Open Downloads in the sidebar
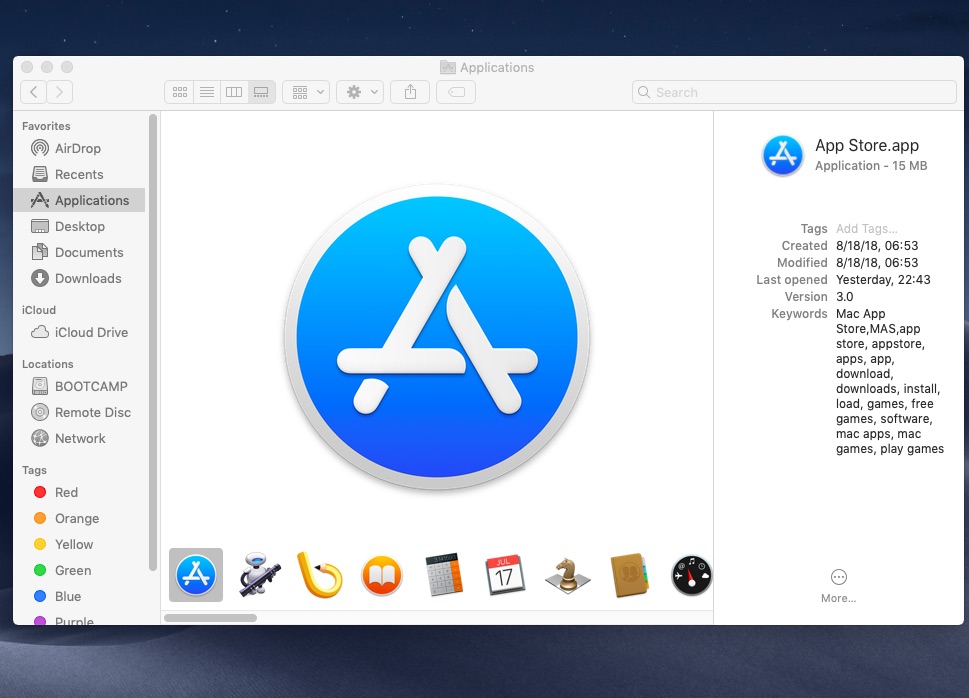Viewport: 969px width, 698px height. [88, 279]
